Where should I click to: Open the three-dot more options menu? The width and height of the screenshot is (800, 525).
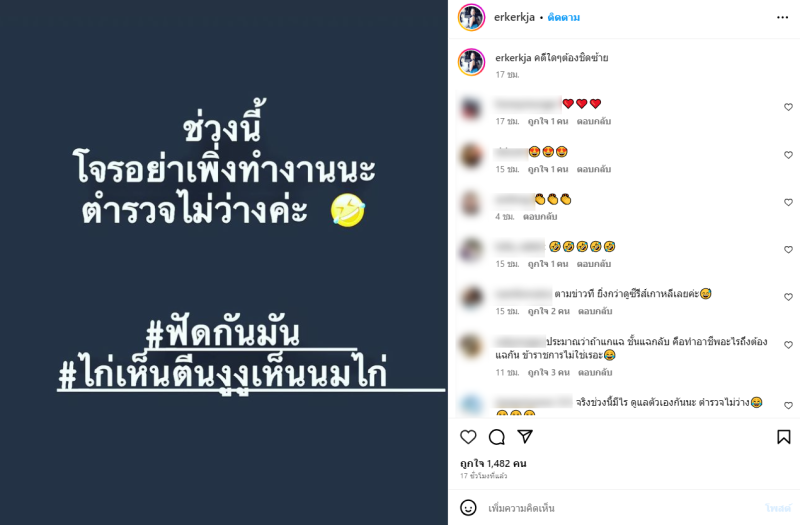[782, 17]
